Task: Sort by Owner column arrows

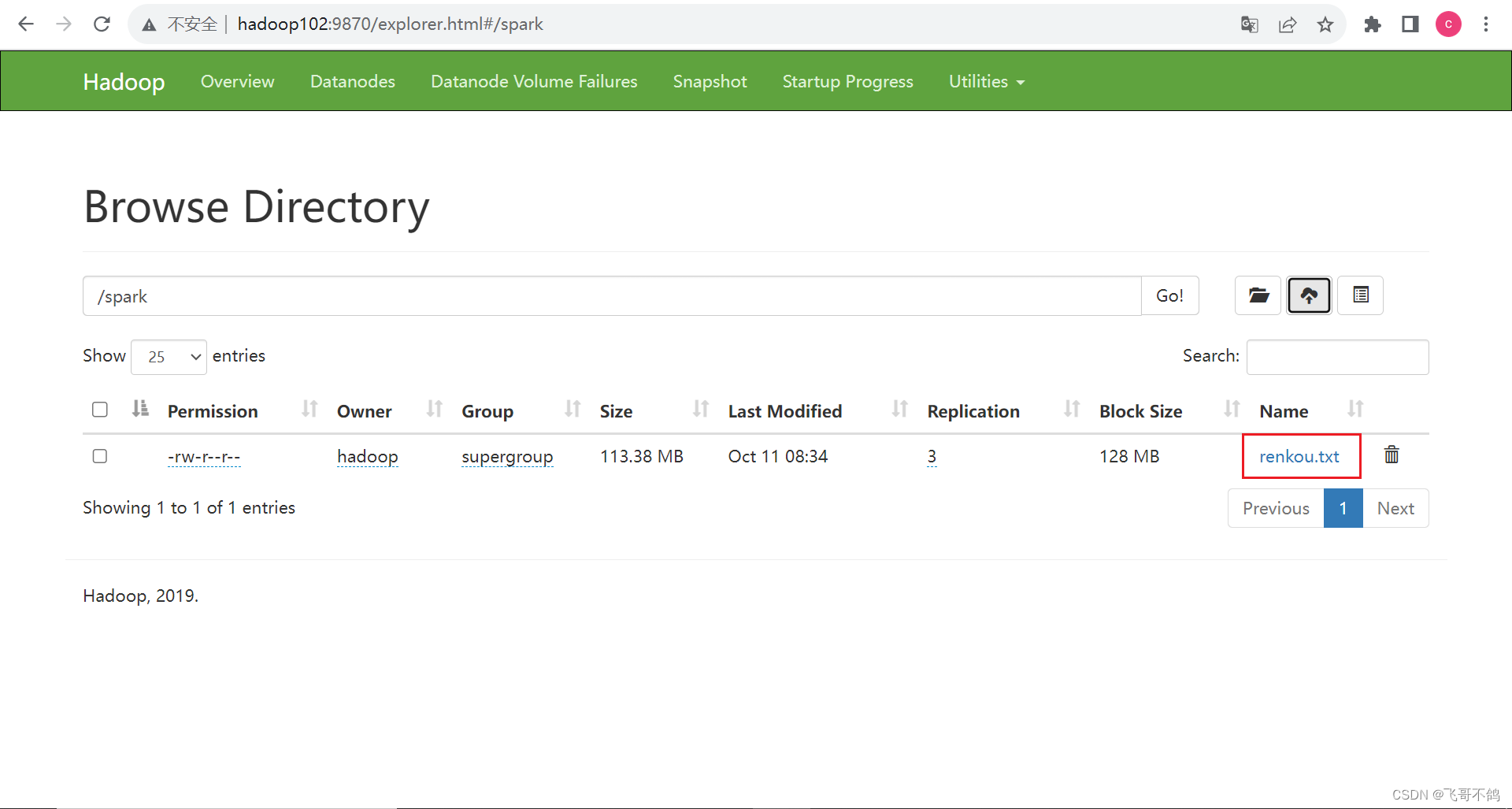Action: coord(434,409)
